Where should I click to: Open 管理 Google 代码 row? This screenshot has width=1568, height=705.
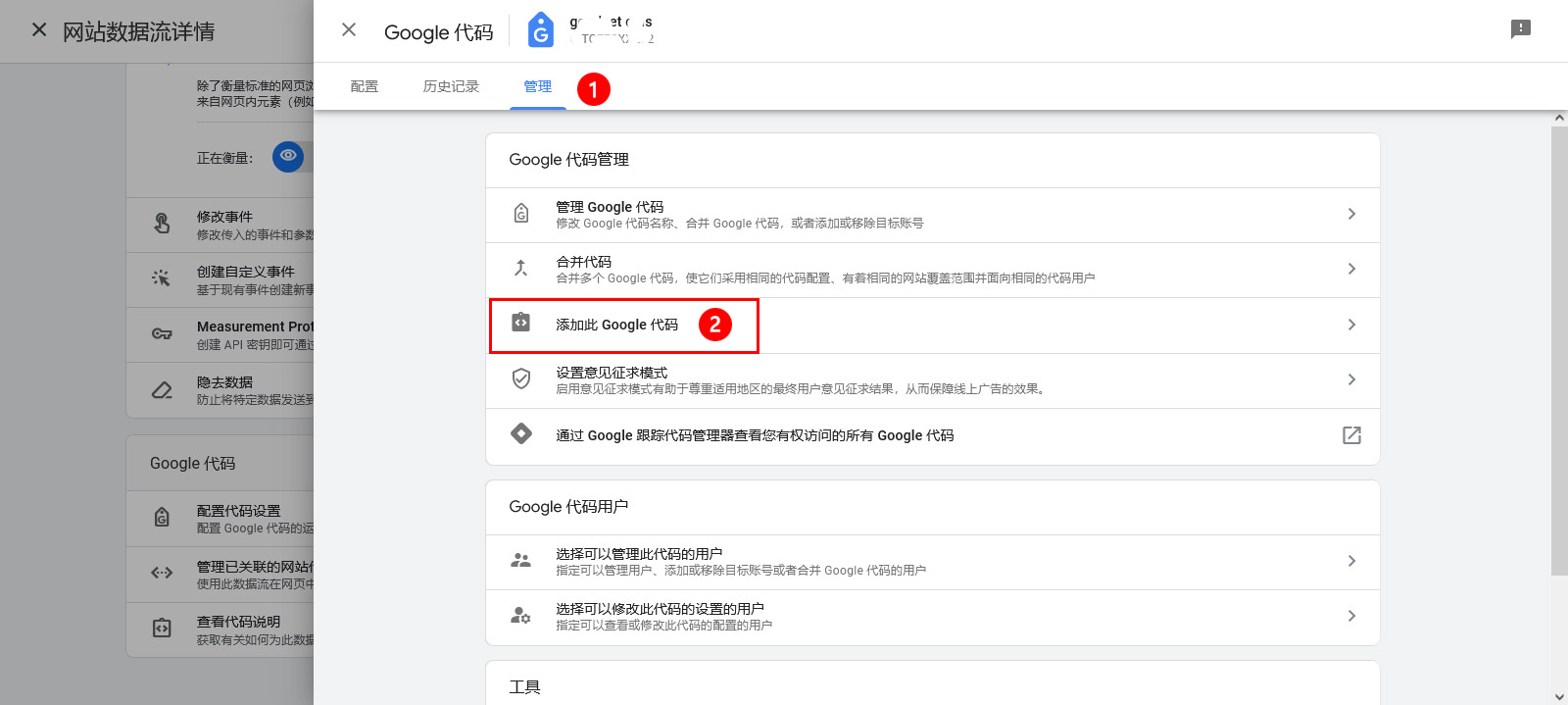tap(933, 215)
